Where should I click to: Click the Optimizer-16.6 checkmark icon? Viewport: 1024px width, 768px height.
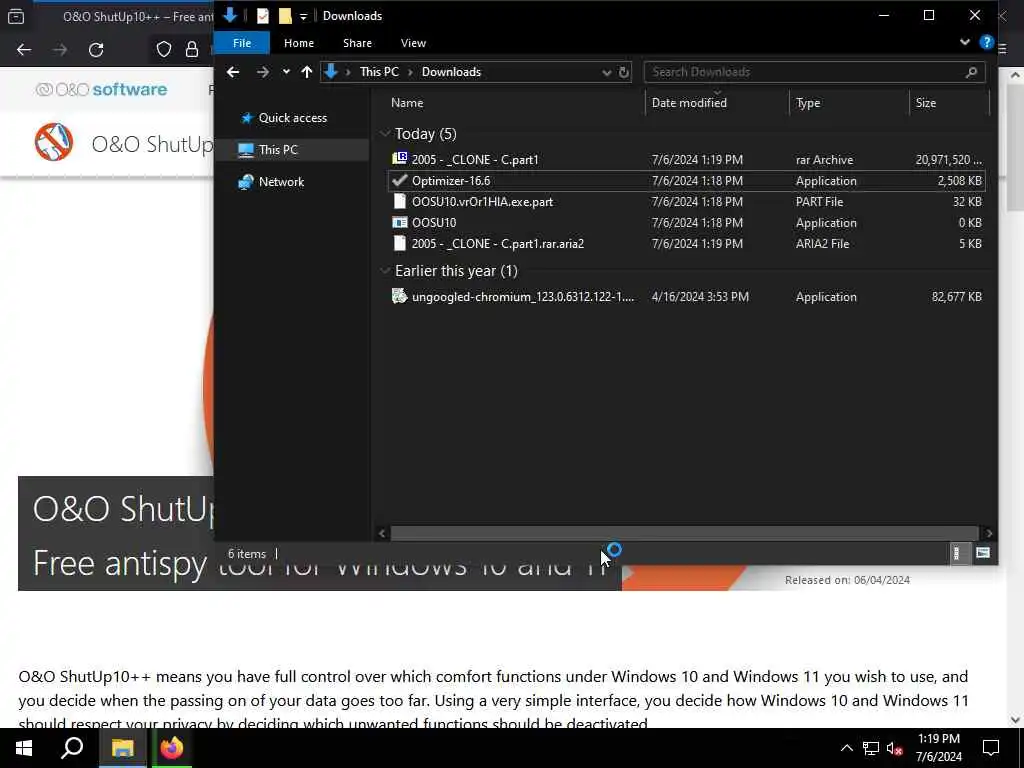click(399, 180)
